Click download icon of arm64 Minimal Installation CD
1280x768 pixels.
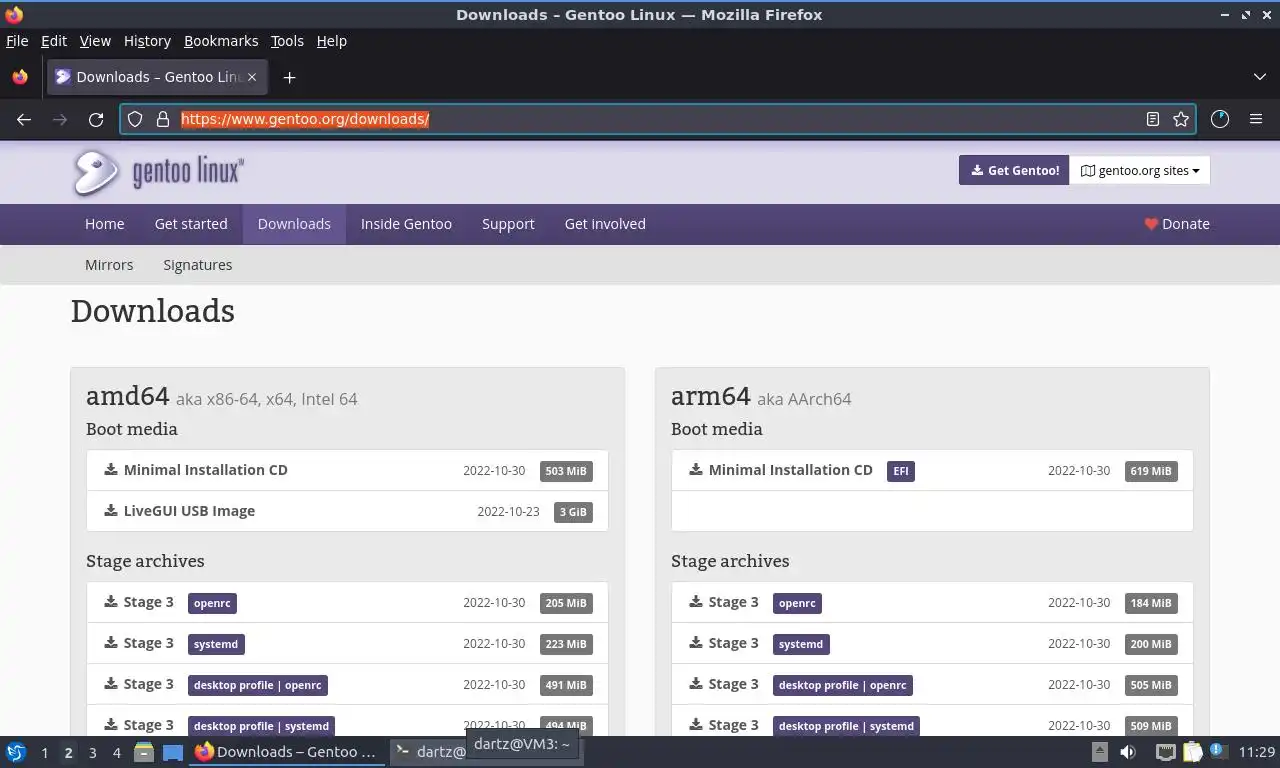click(696, 469)
